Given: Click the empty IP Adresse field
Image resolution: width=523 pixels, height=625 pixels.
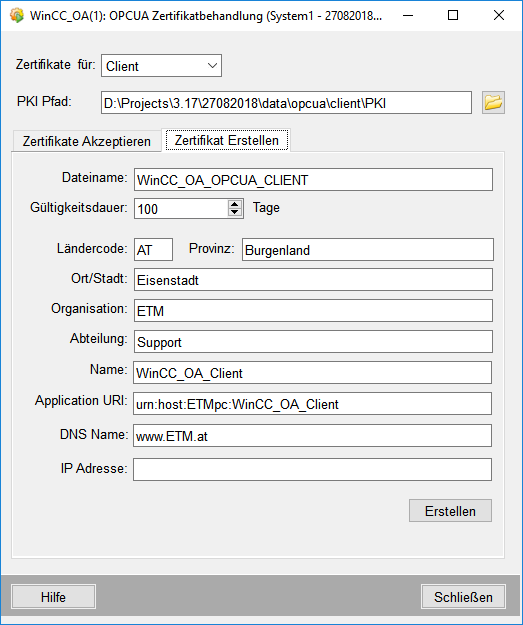Looking at the screenshot, I should pos(313,470).
